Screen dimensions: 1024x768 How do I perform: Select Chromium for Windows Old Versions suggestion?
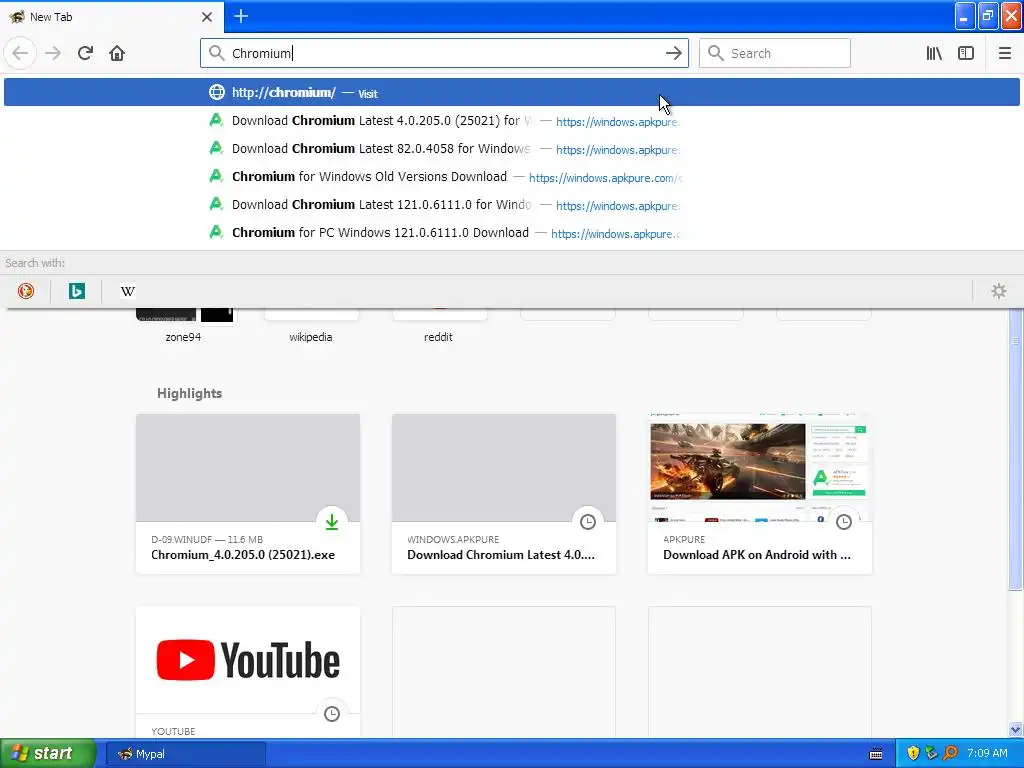(511, 177)
